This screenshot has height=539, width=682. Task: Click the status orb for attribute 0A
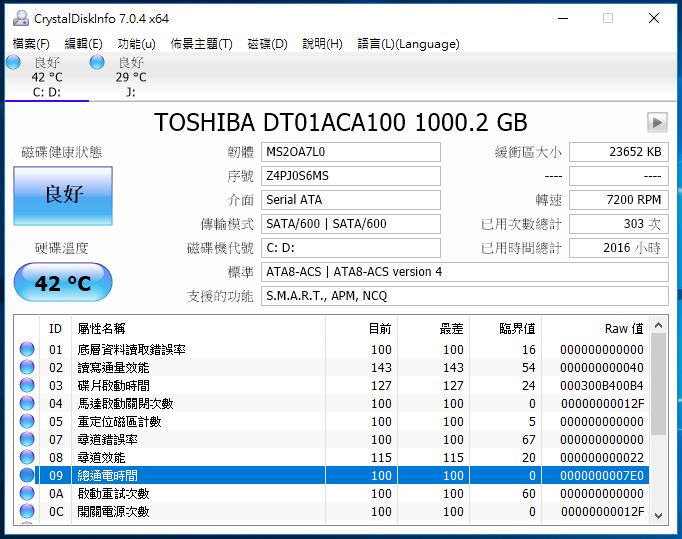(x=27, y=493)
